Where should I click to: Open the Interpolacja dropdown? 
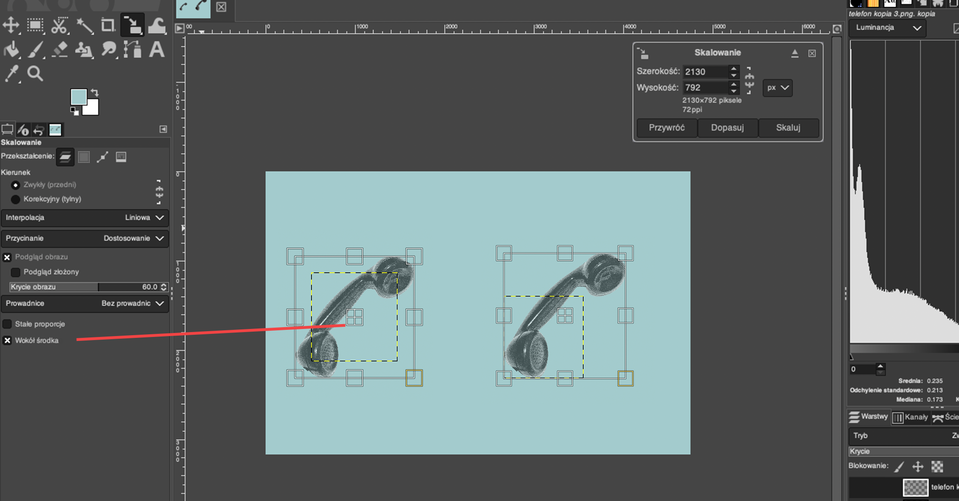[x=84, y=217]
